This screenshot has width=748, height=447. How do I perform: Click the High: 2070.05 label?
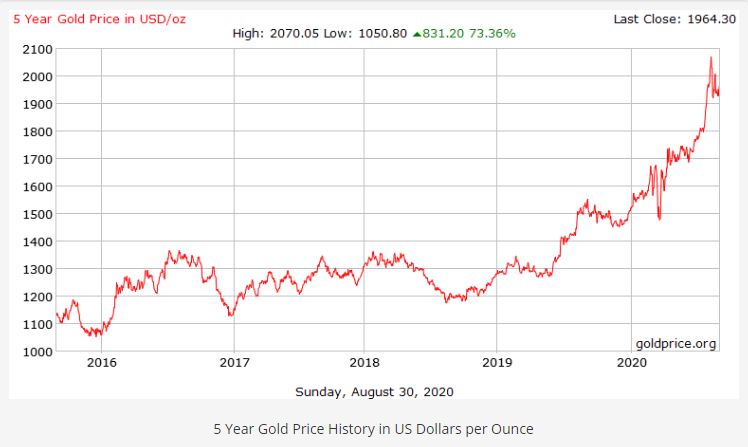(x=270, y=33)
